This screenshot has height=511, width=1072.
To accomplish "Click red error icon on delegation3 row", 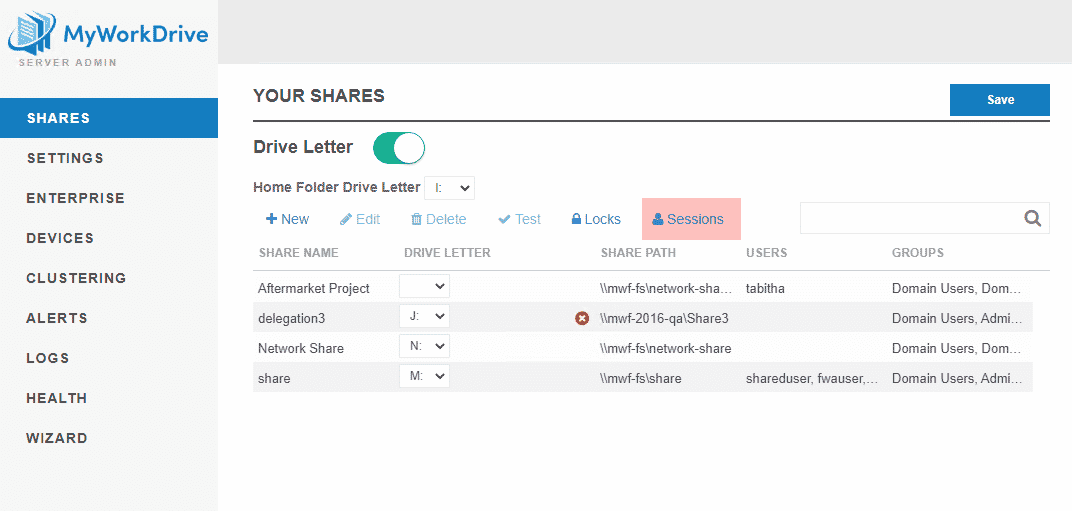I will point(582,318).
